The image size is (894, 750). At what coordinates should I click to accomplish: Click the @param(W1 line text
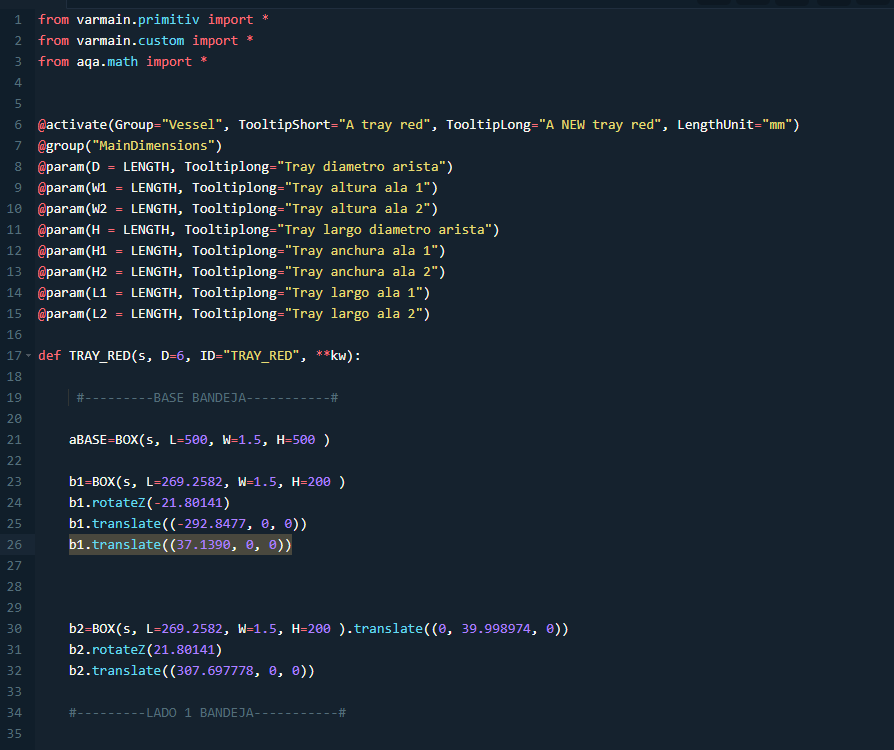(x=238, y=188)
